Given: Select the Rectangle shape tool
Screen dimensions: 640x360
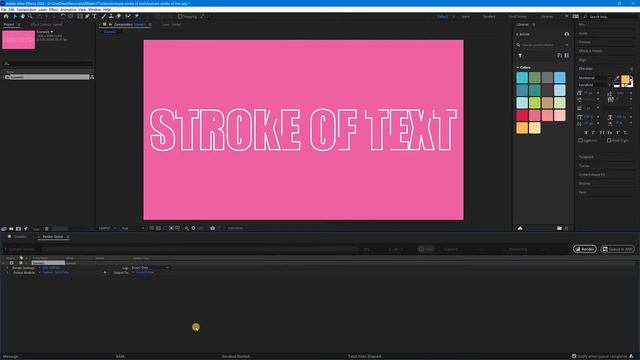Looking at the screenshot, I should pos(80,16).
